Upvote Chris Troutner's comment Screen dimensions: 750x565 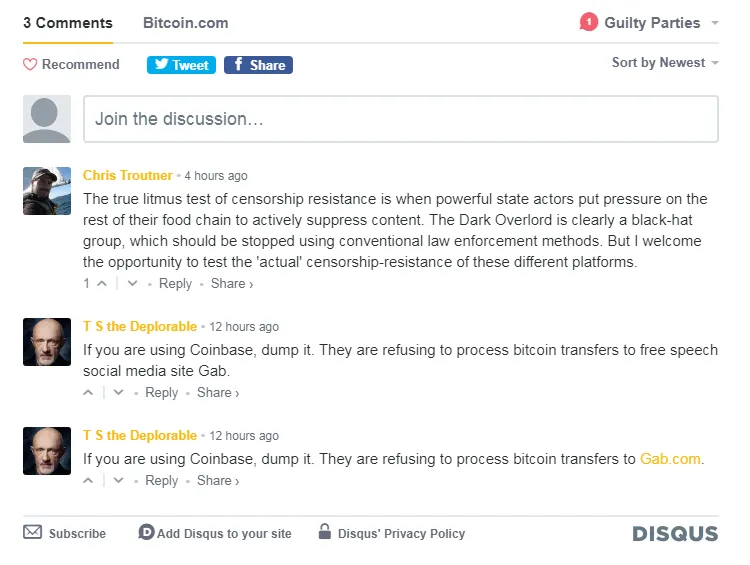pyautogui.click(x=102, y=284)
